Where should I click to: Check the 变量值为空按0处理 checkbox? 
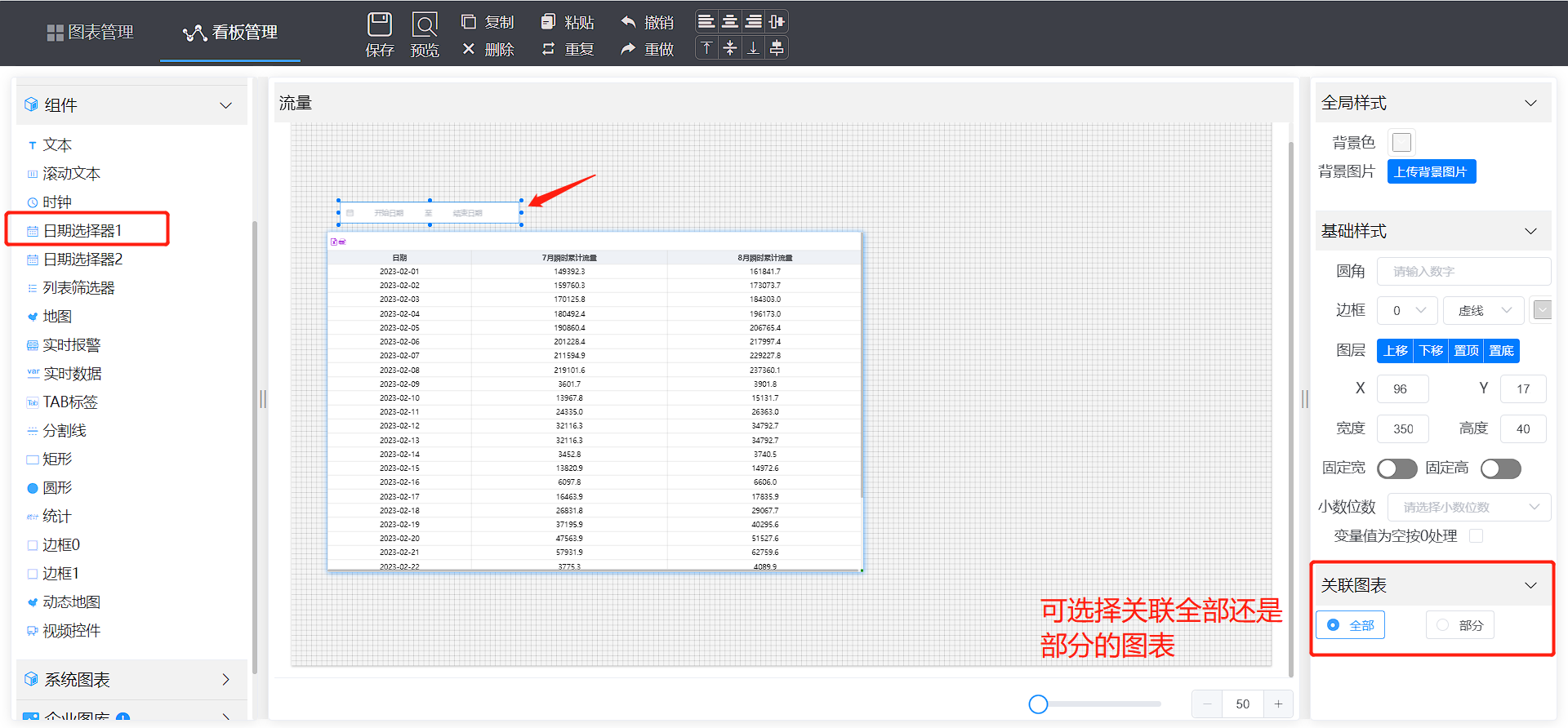(1476, 535)
